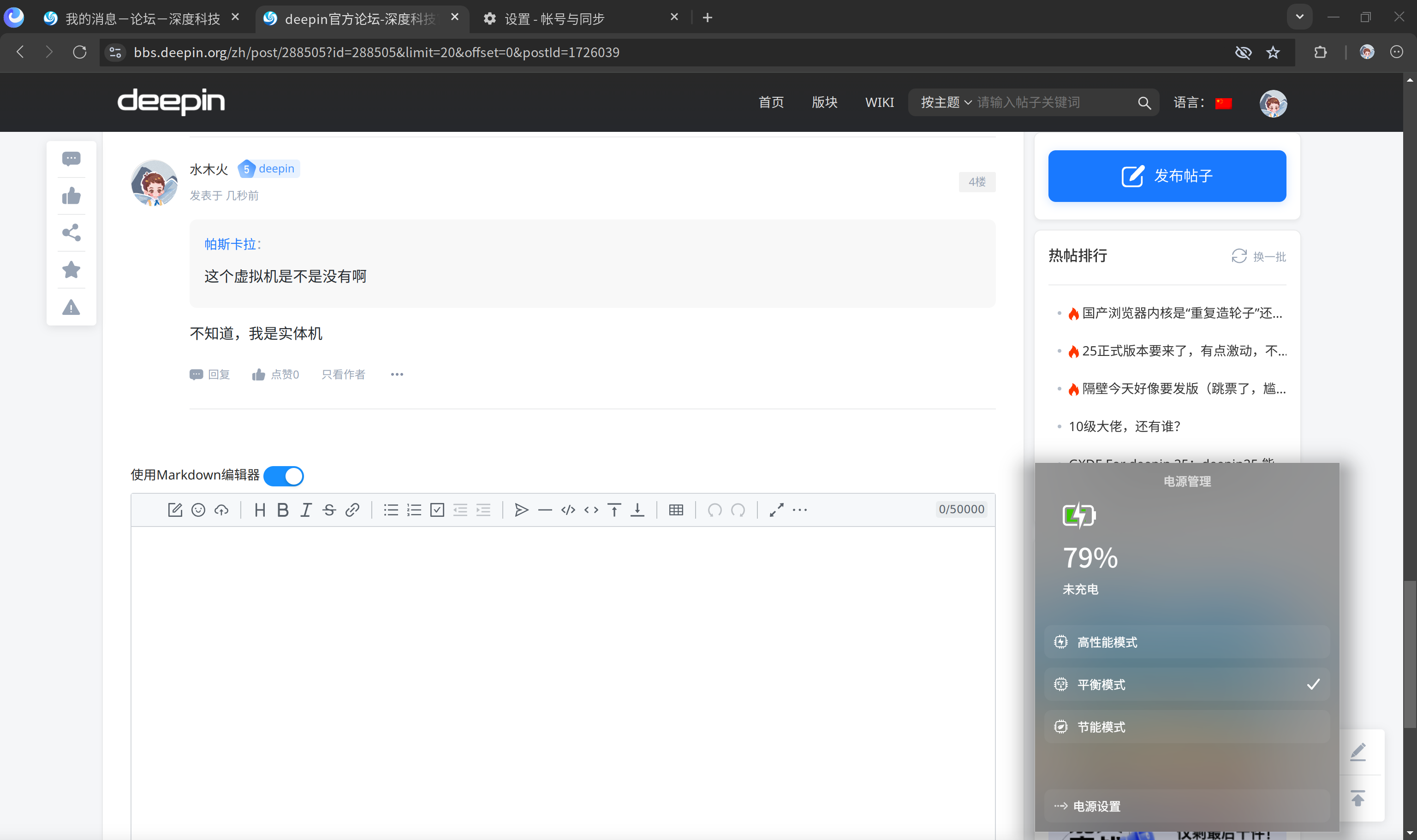This screenshot has height=840, width=1417.
Task: Toggle the Markdown editor switch
Action: click(x=284, y=476)
